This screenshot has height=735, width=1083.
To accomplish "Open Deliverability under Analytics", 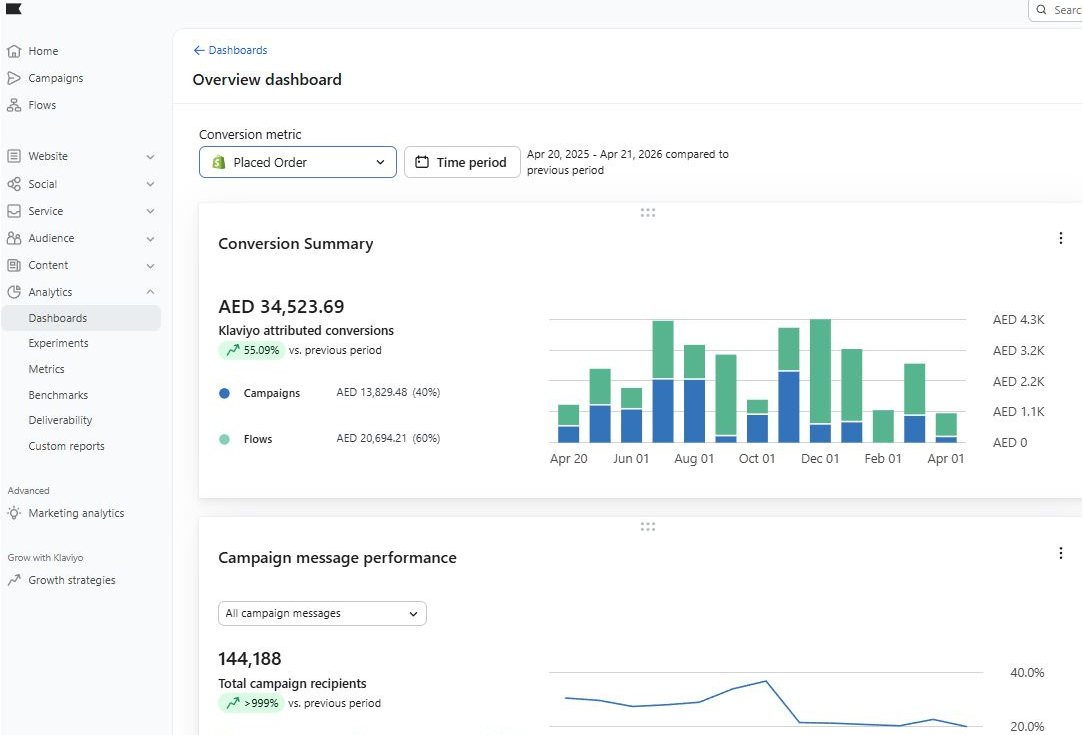I will point(60,420).
